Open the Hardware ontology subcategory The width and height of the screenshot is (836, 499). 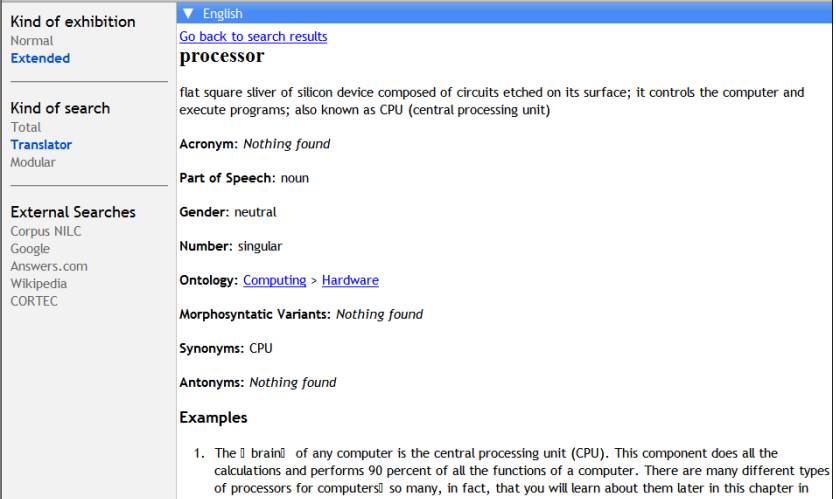350,281
